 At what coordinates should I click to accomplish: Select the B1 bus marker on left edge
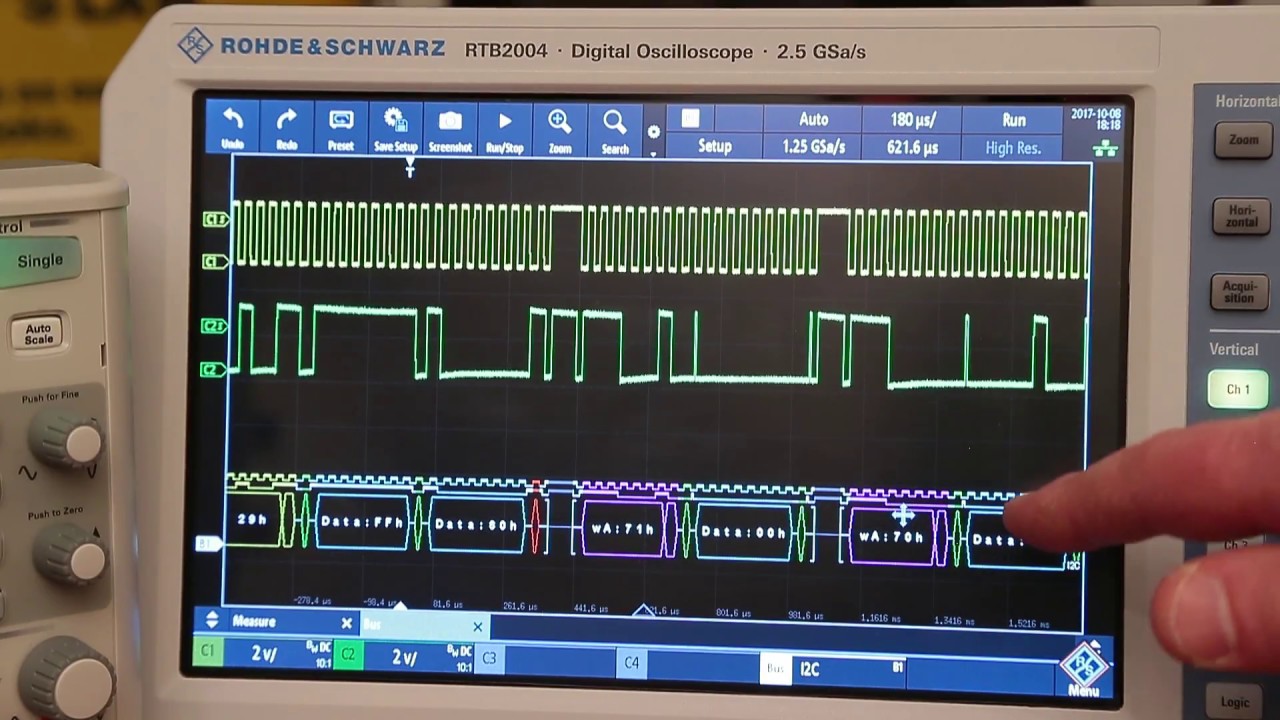pos(207,544)
